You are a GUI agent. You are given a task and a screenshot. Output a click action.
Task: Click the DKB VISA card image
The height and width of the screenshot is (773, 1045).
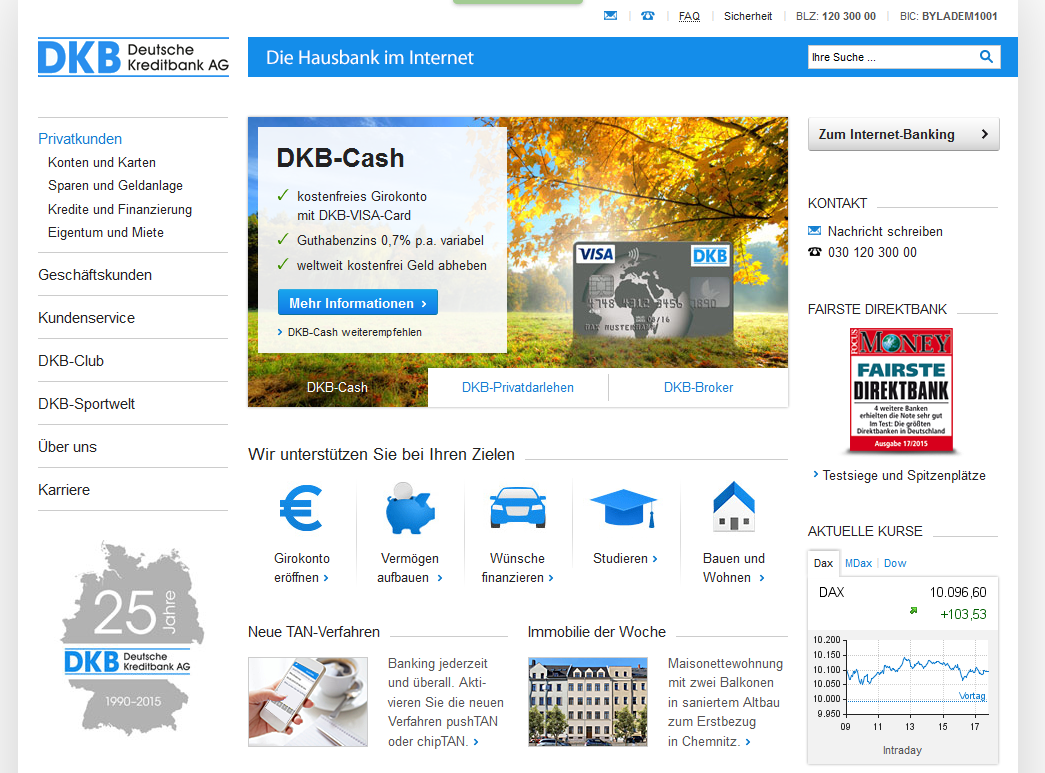point(652,291)
